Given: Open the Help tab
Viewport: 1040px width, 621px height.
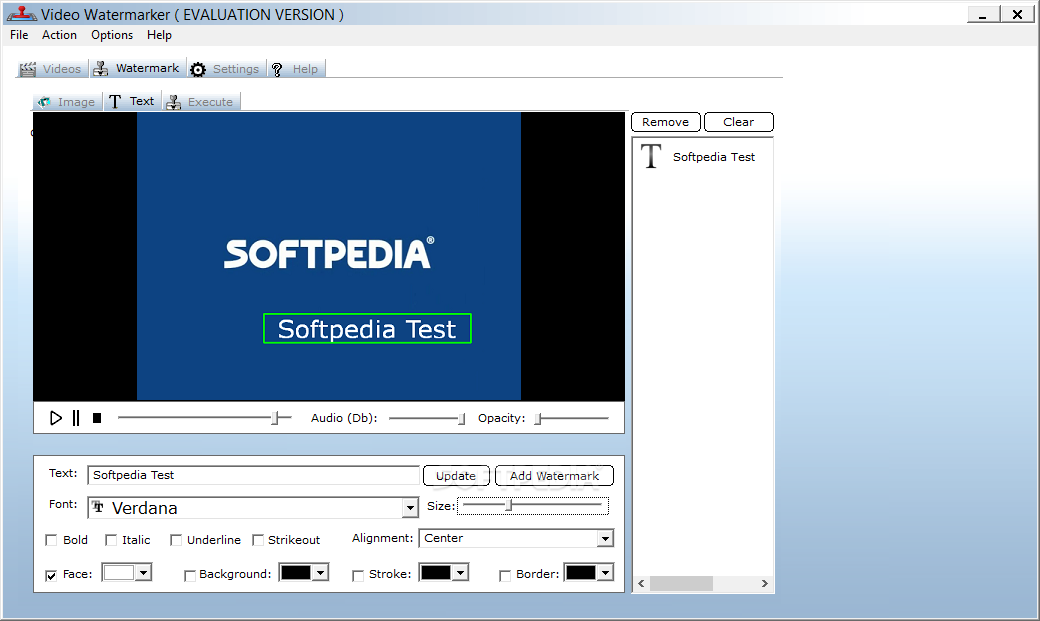Looking at the screenshot, I should click(x=296, y=69).
